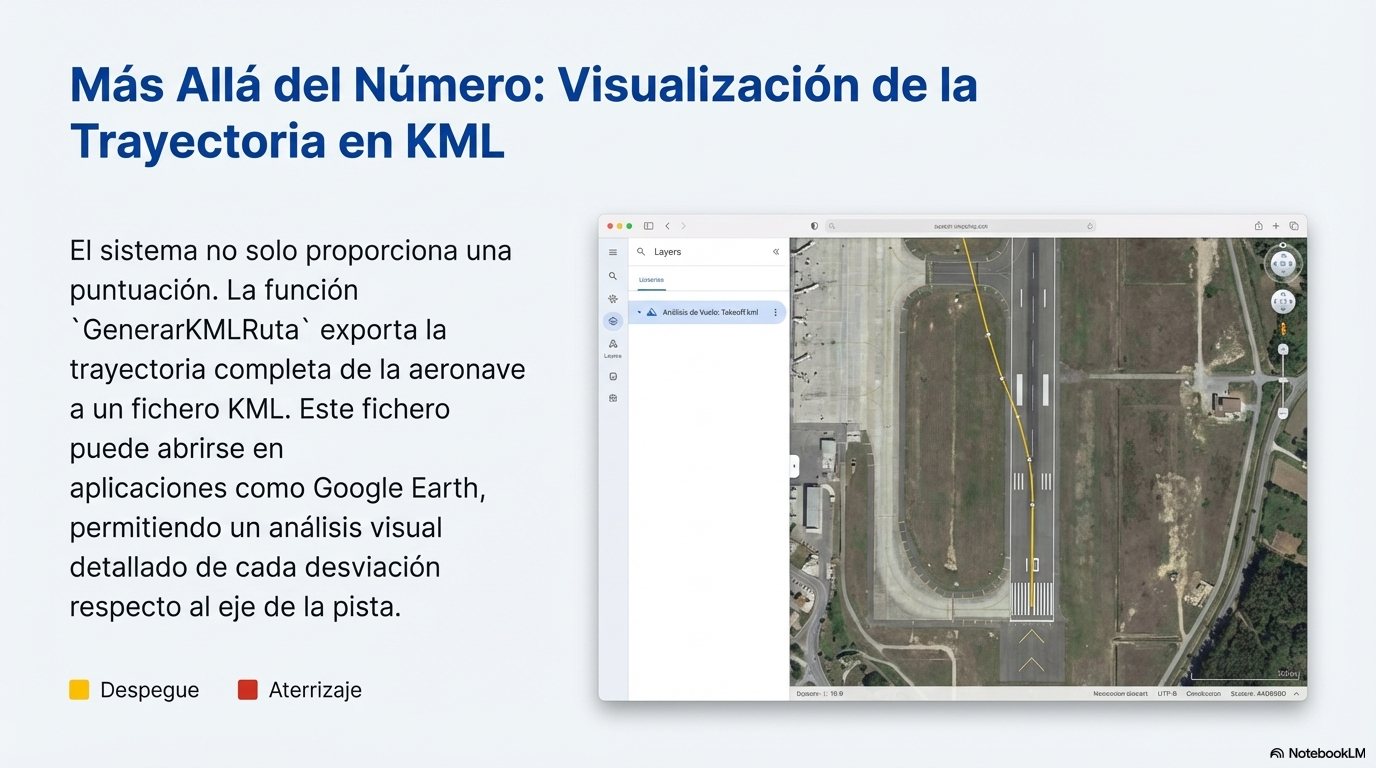
Task: Toggle the browser sidebar panel button
Action: (x=648, y=226)
